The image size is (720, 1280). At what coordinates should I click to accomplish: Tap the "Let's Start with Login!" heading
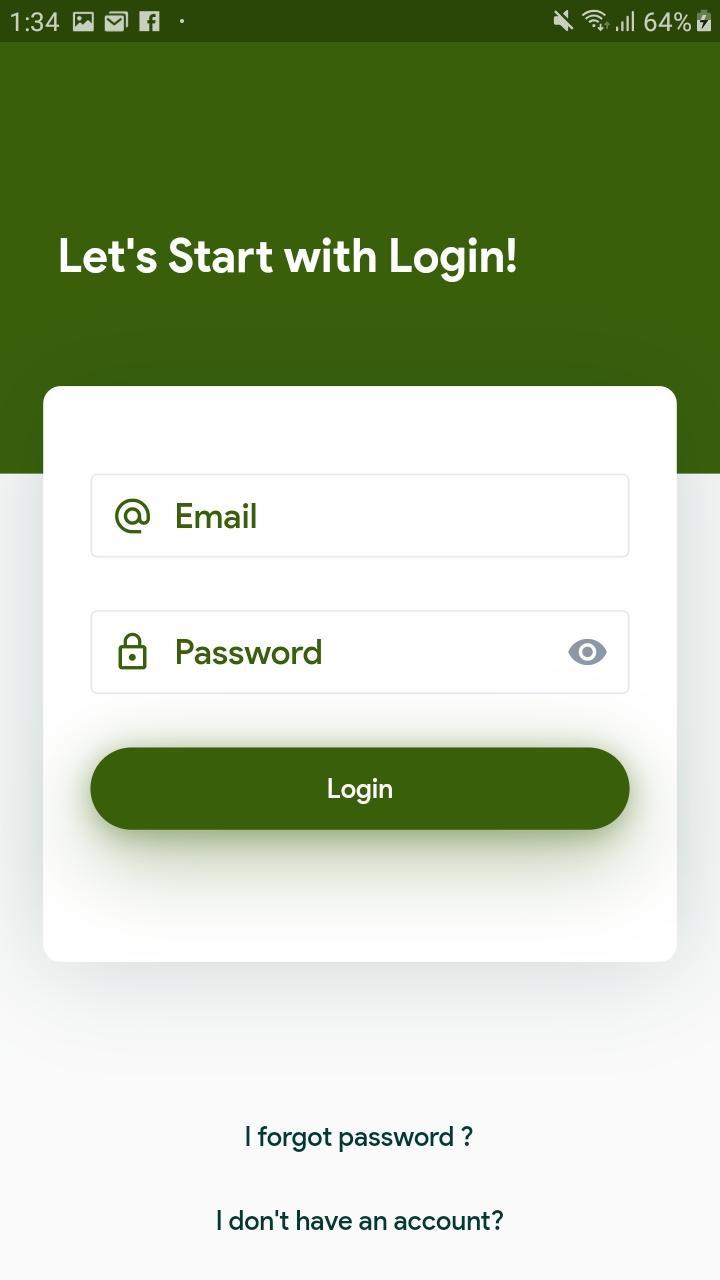288,256
